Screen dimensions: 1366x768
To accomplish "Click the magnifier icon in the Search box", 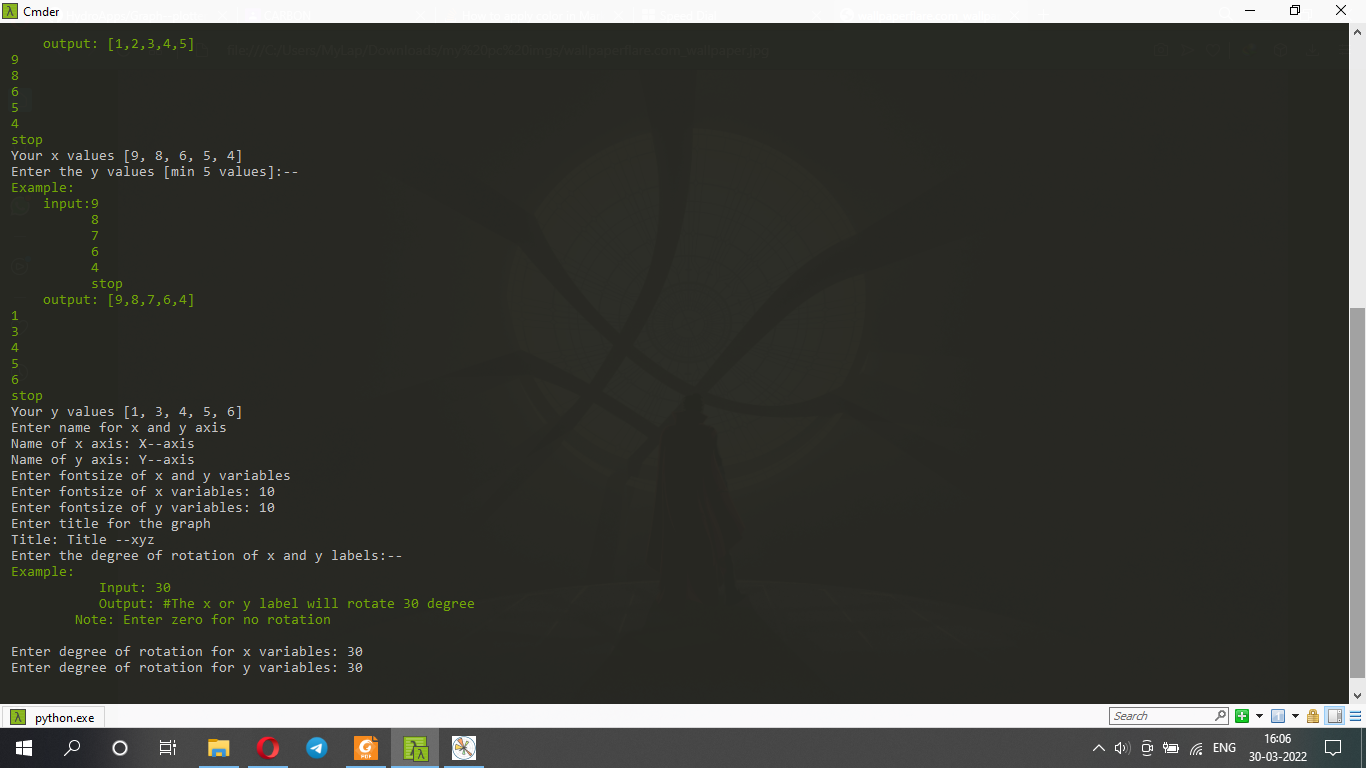I will pyautogui.click(x=1221, y=716).
